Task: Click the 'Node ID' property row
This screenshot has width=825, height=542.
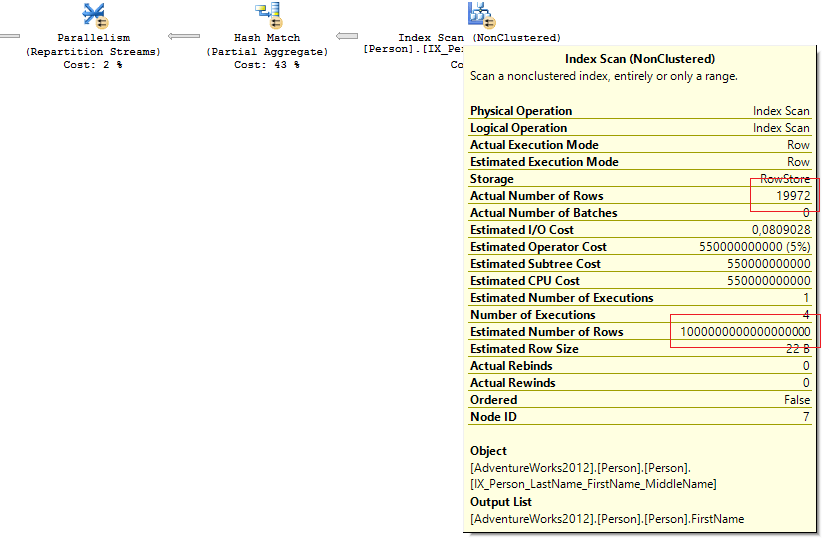Action: click(x=640, y=417)
